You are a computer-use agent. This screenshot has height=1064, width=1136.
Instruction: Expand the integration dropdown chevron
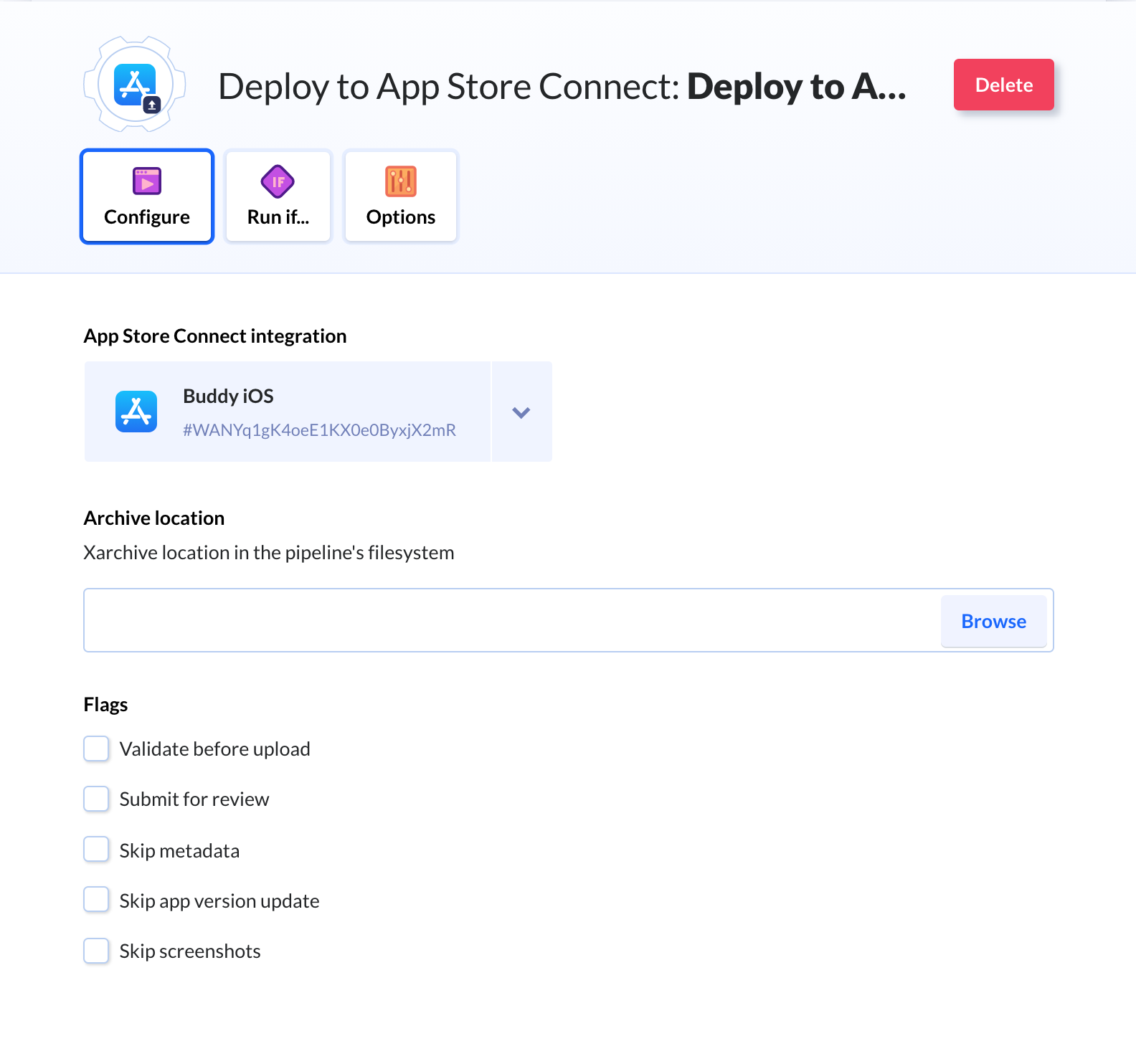click(521, 412)
